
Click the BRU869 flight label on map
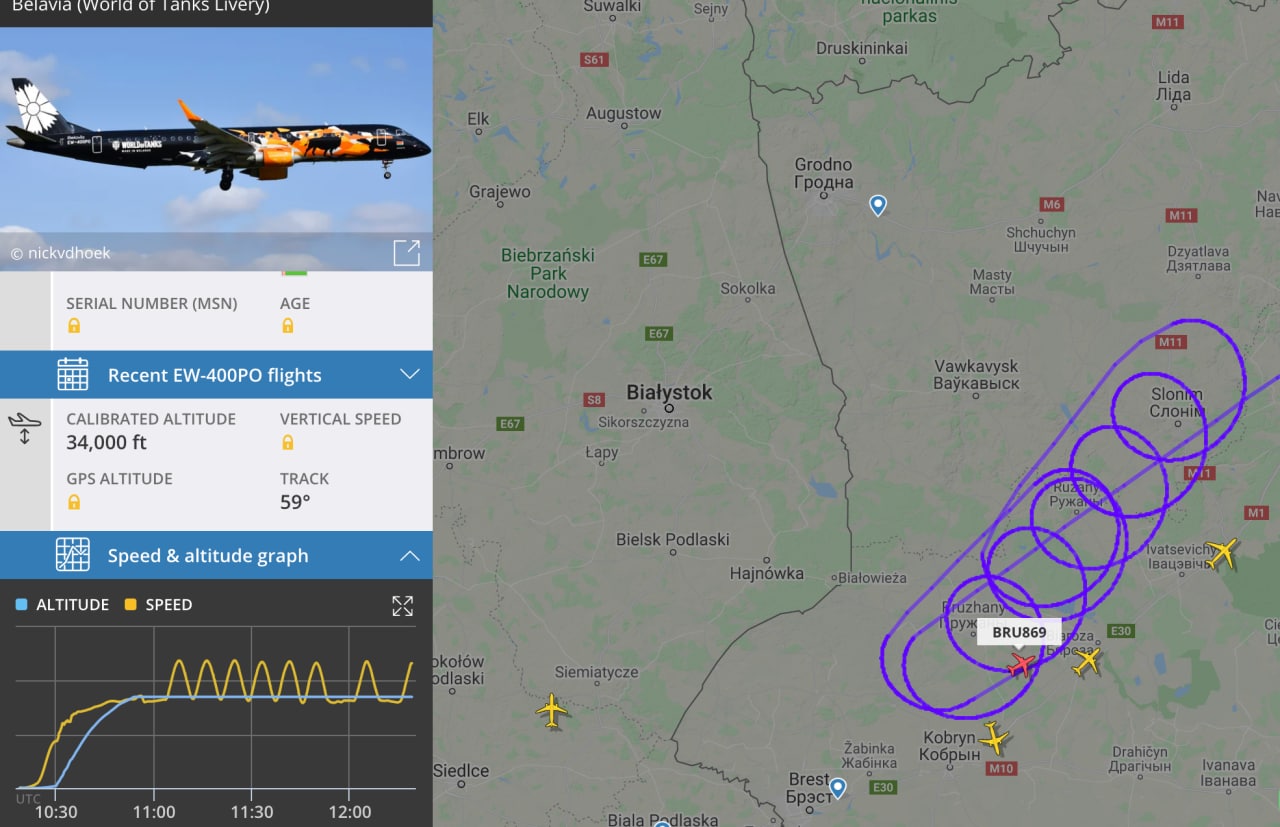click(1019, 632)
